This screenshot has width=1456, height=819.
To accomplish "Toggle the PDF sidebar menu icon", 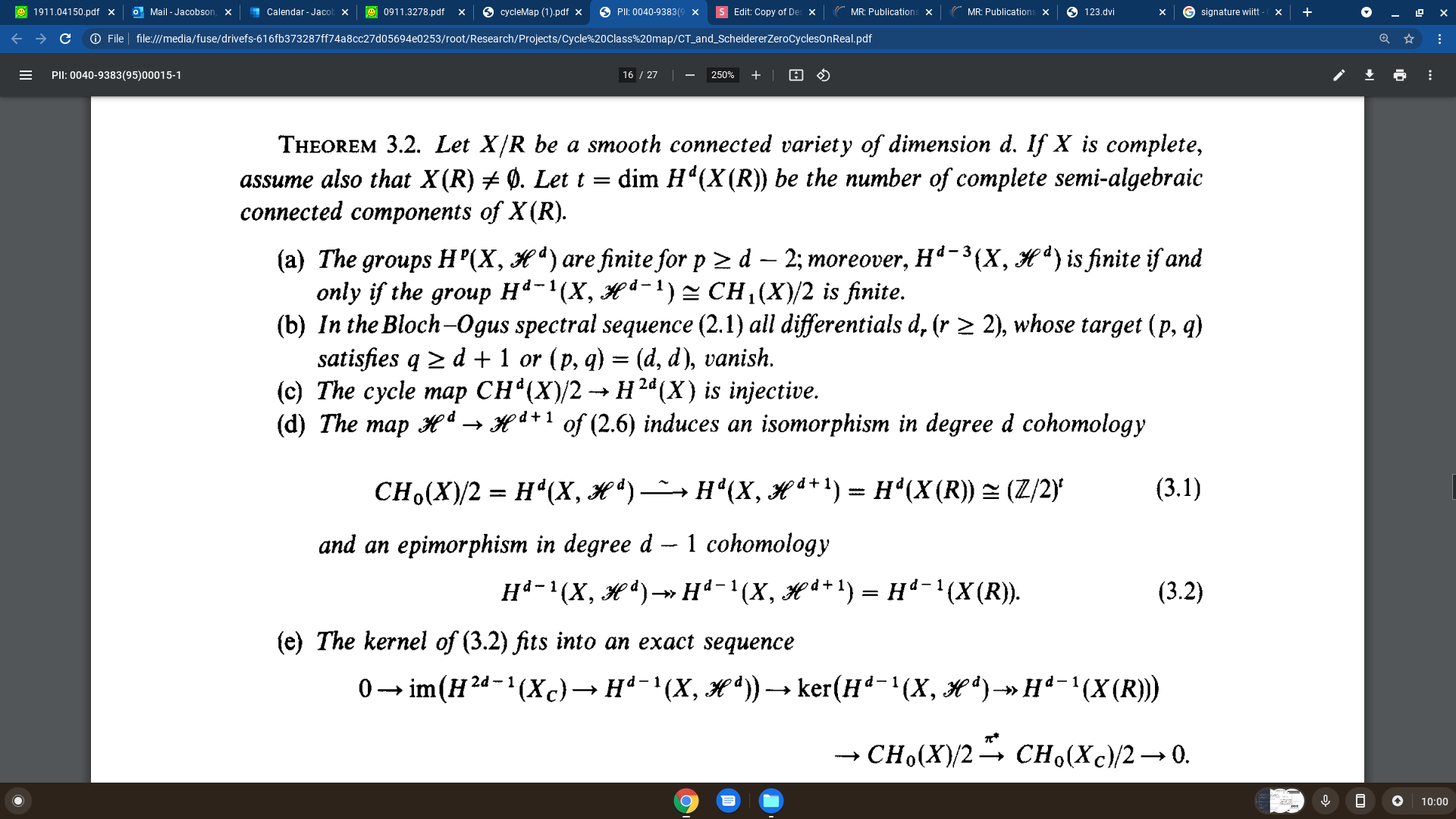I will 25,75.
